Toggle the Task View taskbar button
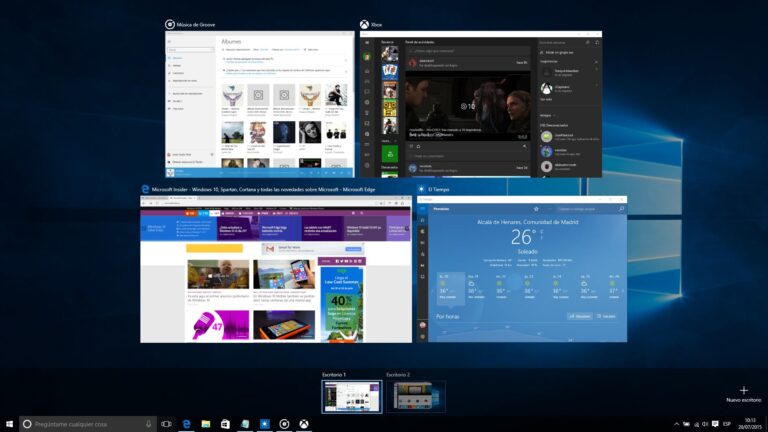Image resolution: width=768 pixels, height=432 pixels. coord(167,424)
